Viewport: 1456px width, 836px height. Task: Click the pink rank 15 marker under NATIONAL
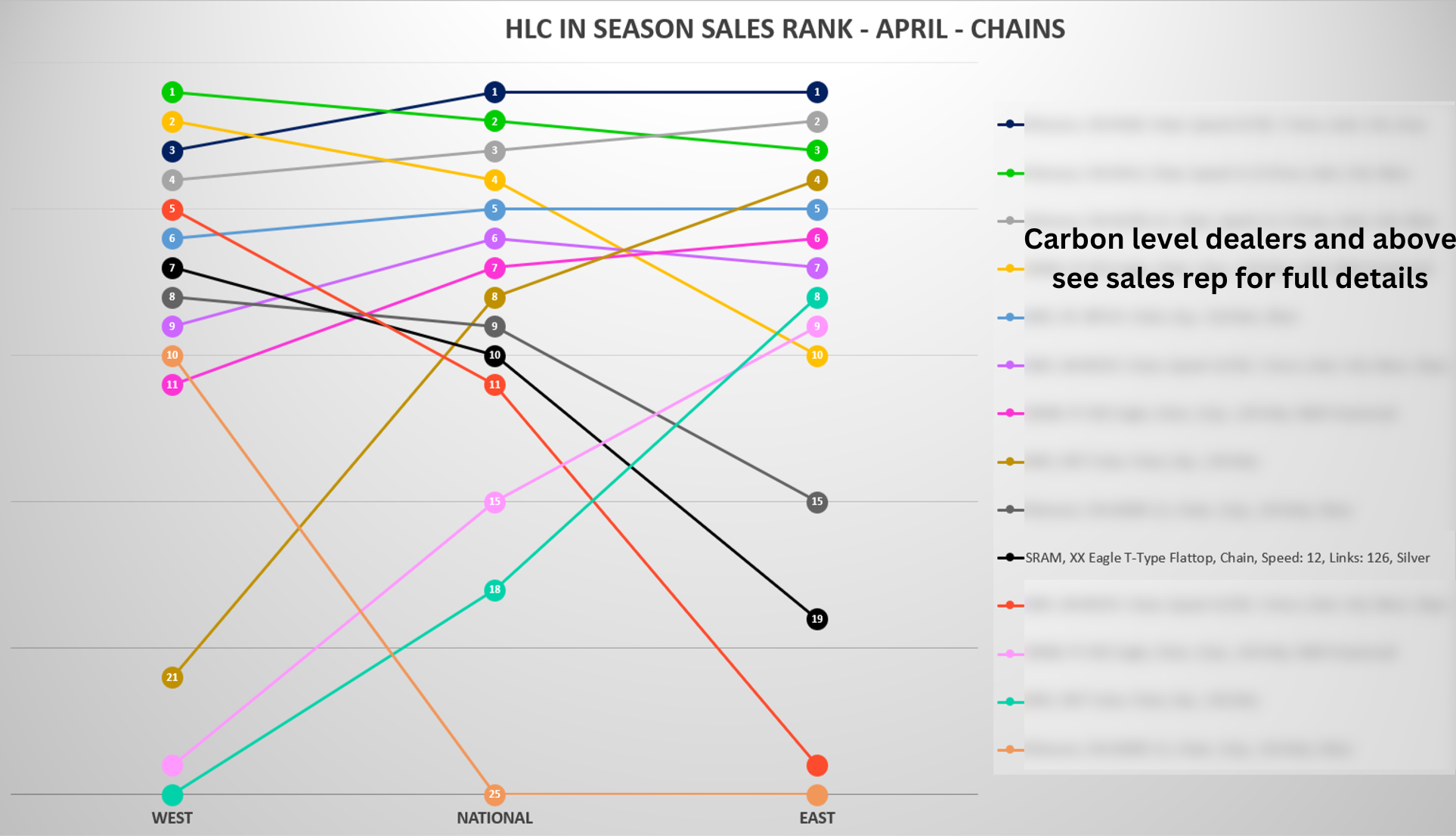click(494, 502)
